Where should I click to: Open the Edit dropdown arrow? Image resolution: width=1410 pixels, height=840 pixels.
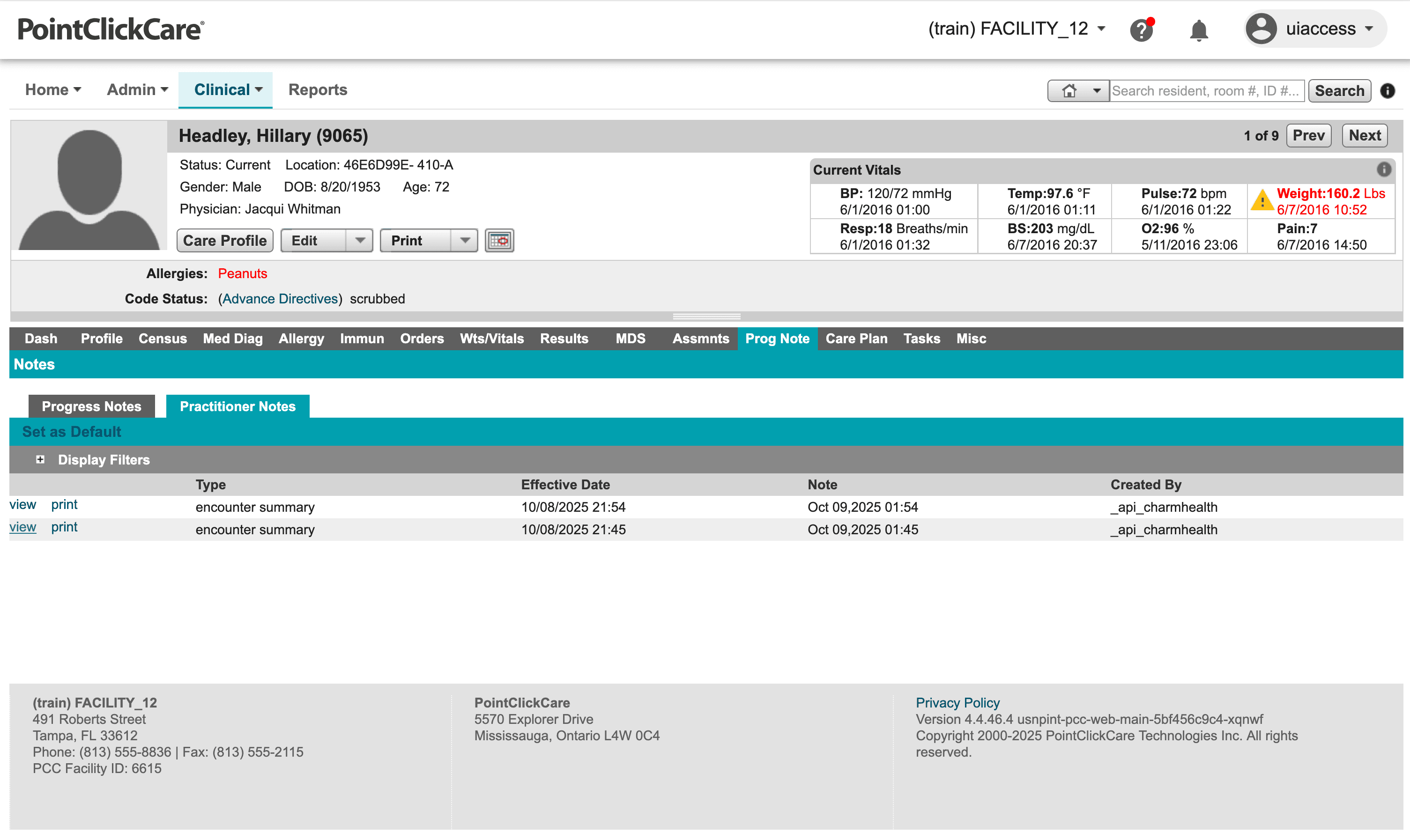point(360,241)
